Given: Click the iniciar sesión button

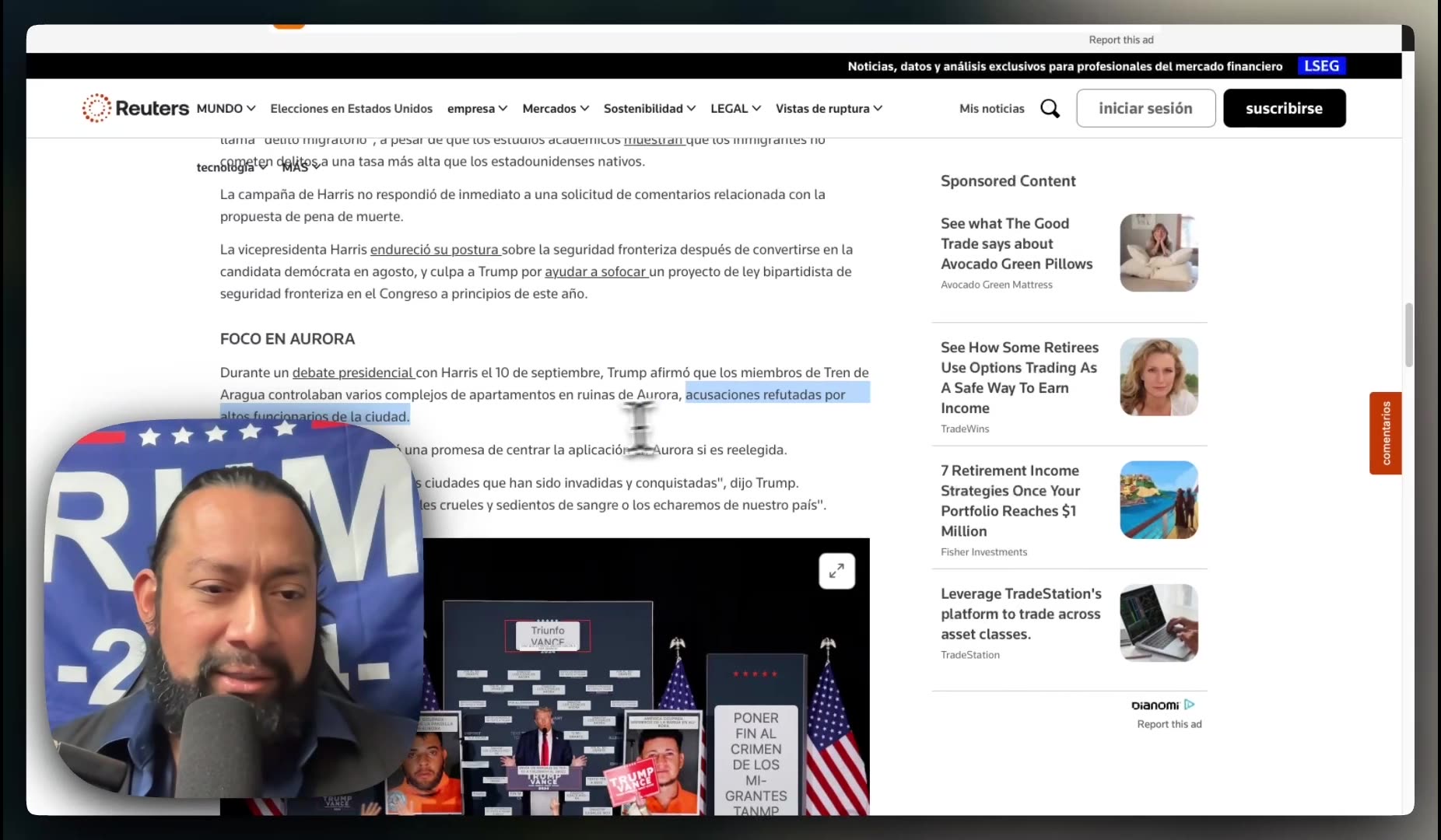Looking at the screenshot, I should [1145, 108].
